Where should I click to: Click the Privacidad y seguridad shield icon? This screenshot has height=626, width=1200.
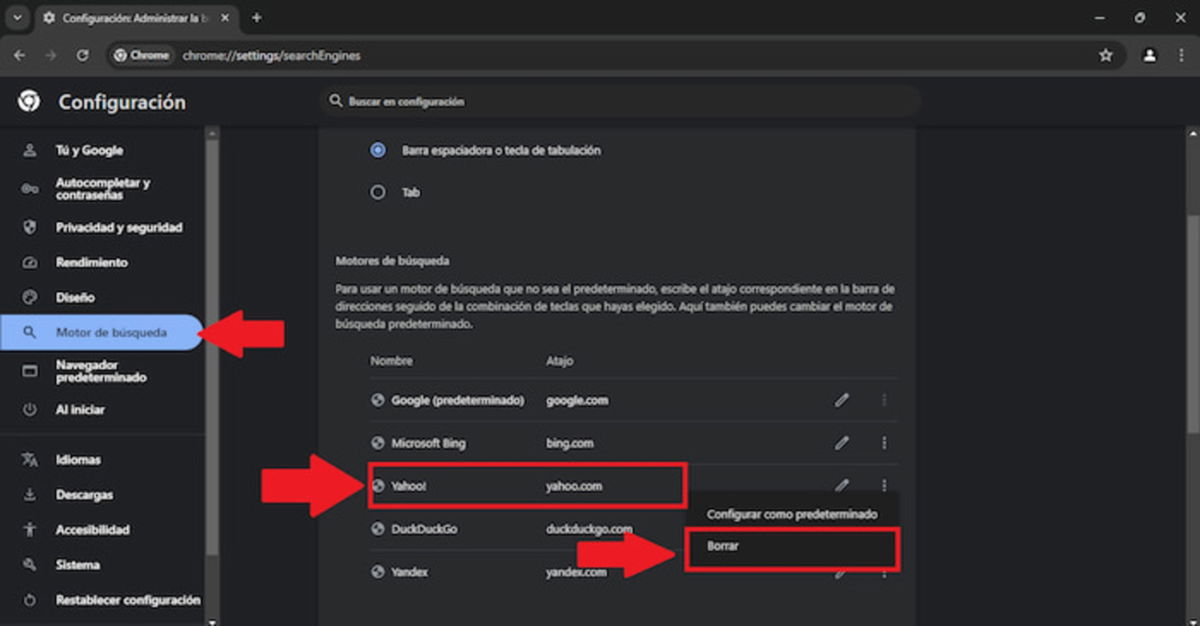(x=29, y=227)
